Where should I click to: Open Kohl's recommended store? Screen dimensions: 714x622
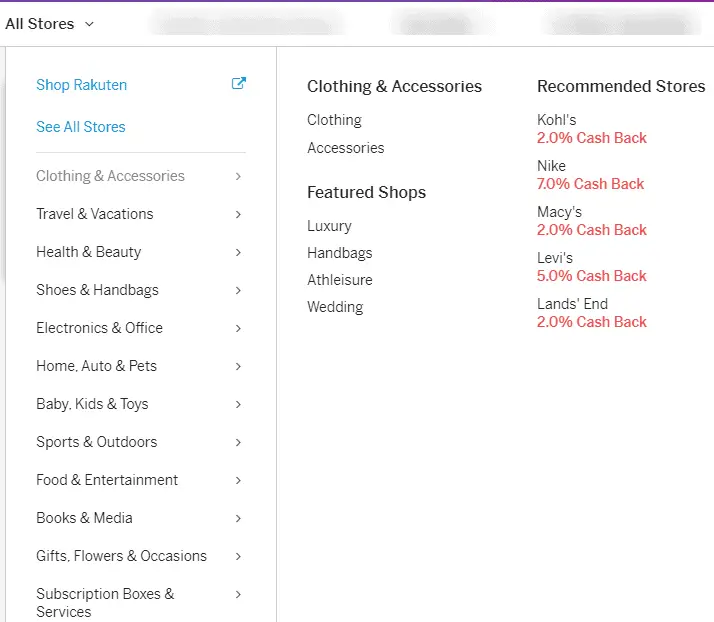pos(556,120)
